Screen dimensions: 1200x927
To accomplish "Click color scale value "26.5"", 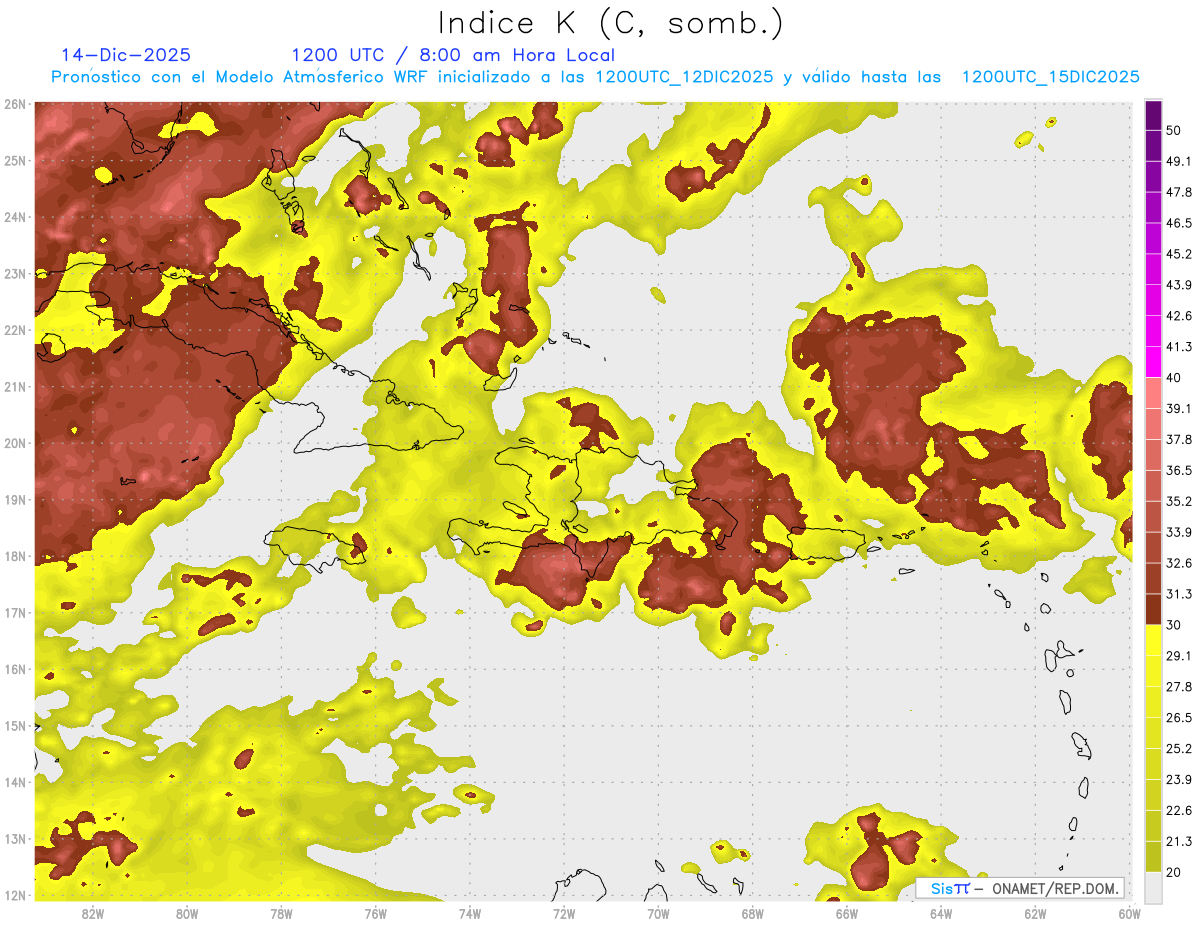I will [1178, 717].
